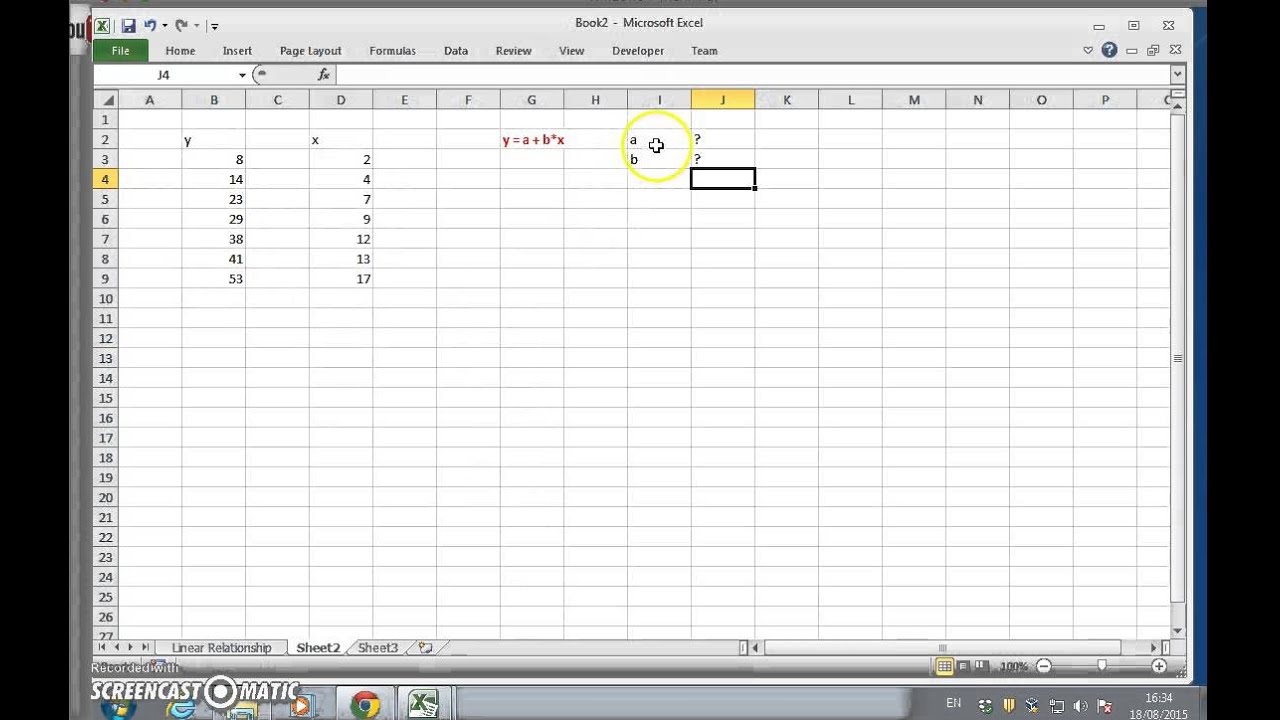The image size is (1280, 720).
Task: Open the Review ribbon tab
Action: pos(513,51)
